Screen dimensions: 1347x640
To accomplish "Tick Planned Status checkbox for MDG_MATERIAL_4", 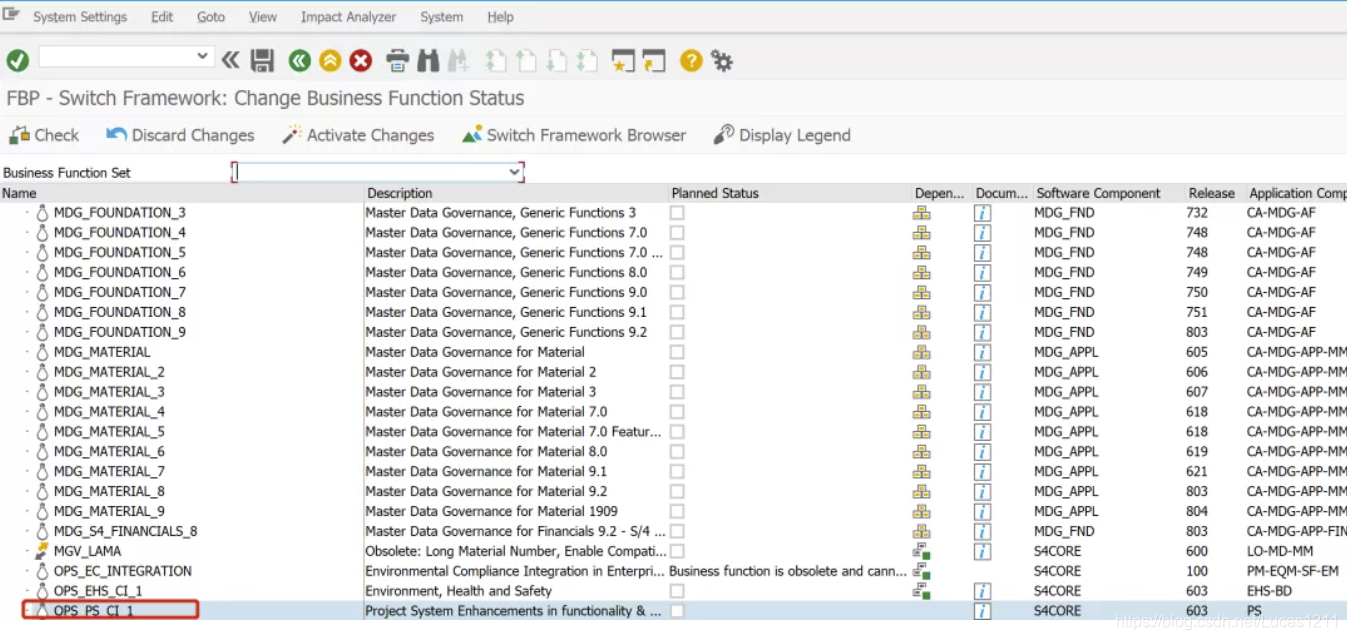I will tap(677, 412).
